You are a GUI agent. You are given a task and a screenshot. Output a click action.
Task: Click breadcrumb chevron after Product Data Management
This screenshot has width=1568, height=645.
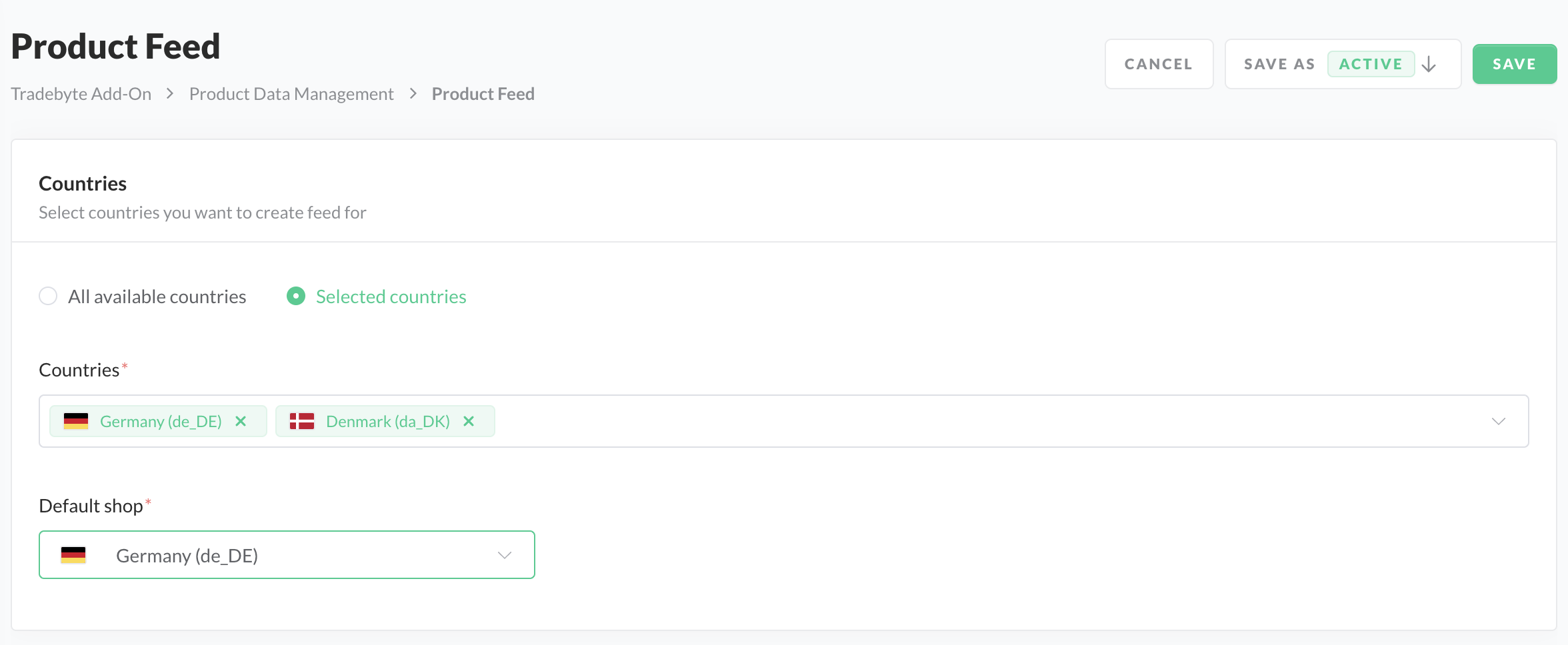point(413,94)
